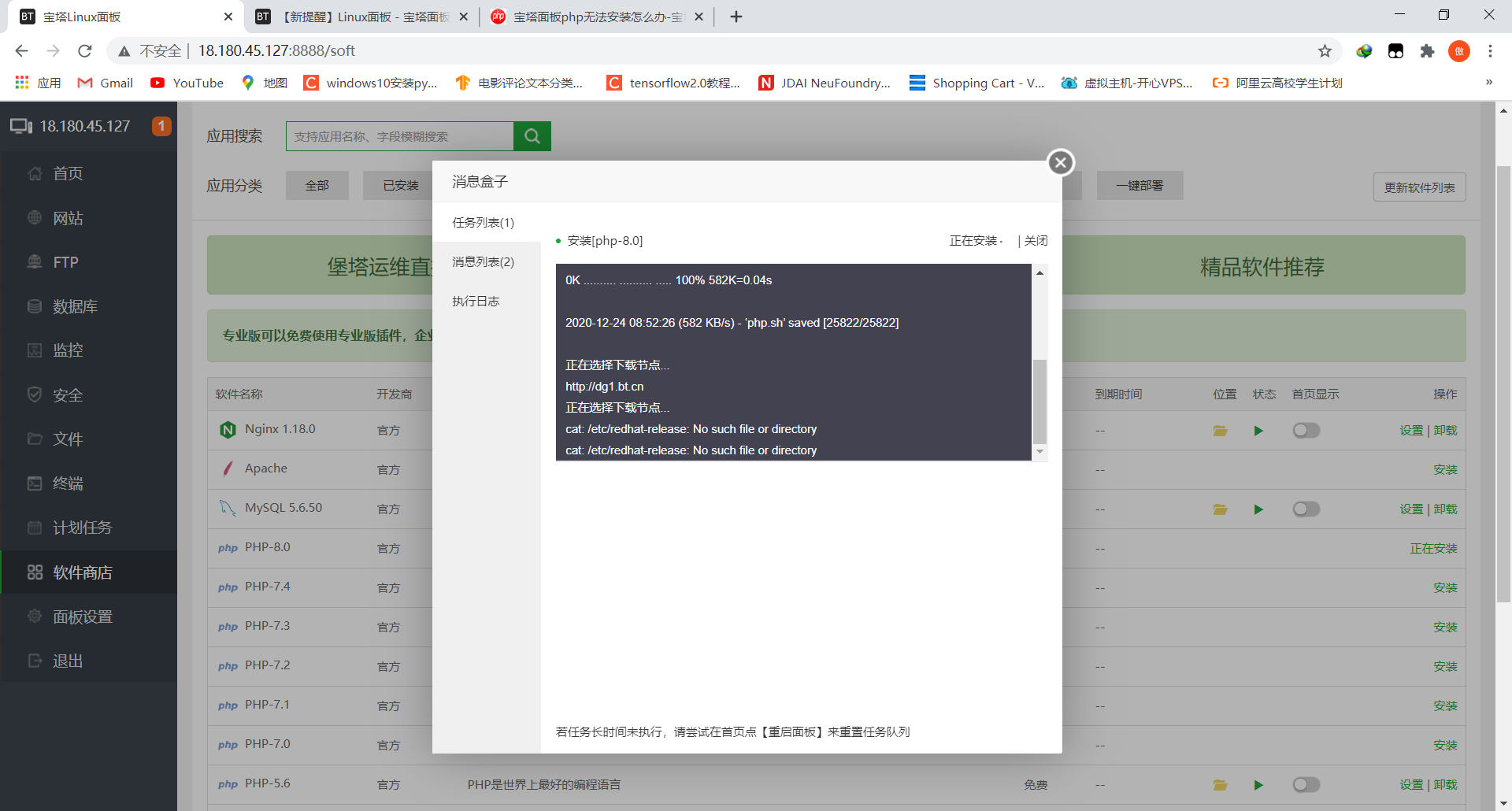Viewport: 1512px width, 811px height.
Task: Click 关闭 next to the php-8.0 install task
Action: (x=1036, y=241)
